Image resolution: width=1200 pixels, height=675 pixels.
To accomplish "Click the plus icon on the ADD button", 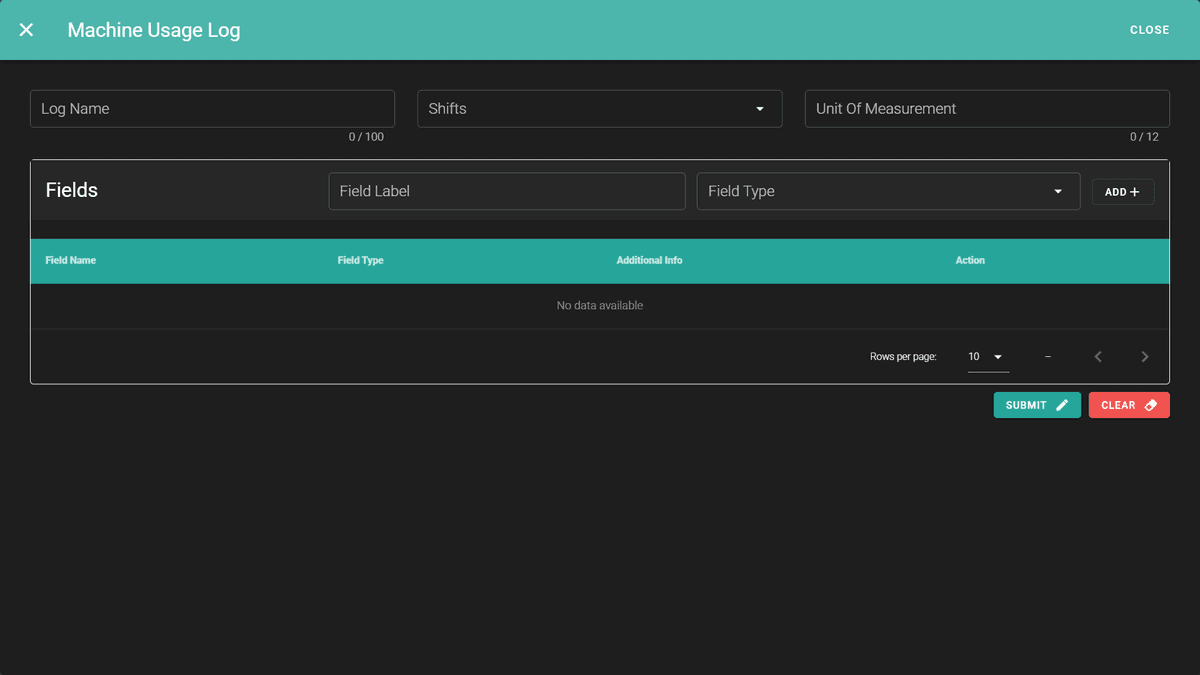I will [x=1134, y=192].
